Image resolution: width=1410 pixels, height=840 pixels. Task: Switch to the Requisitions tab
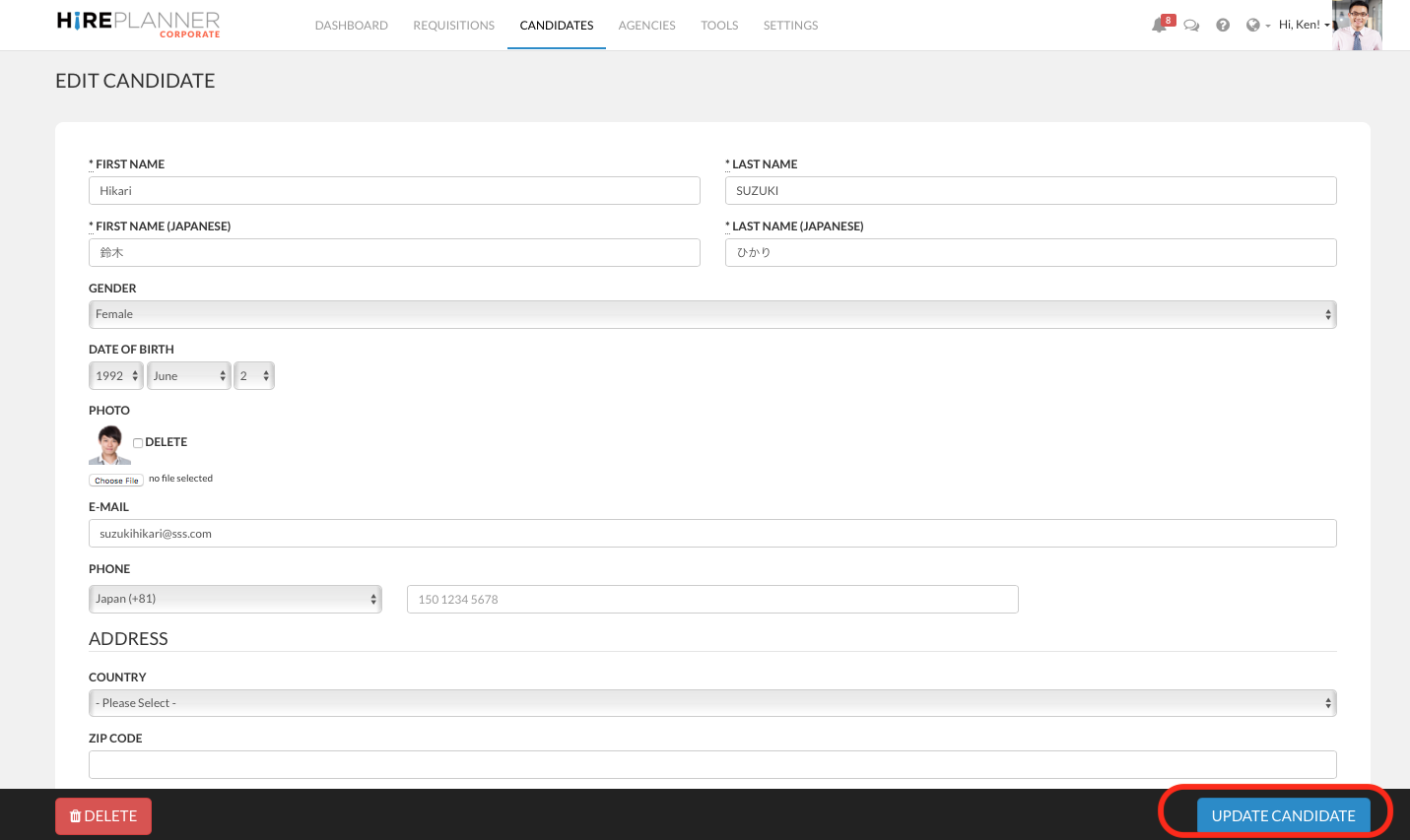(453, 26)
